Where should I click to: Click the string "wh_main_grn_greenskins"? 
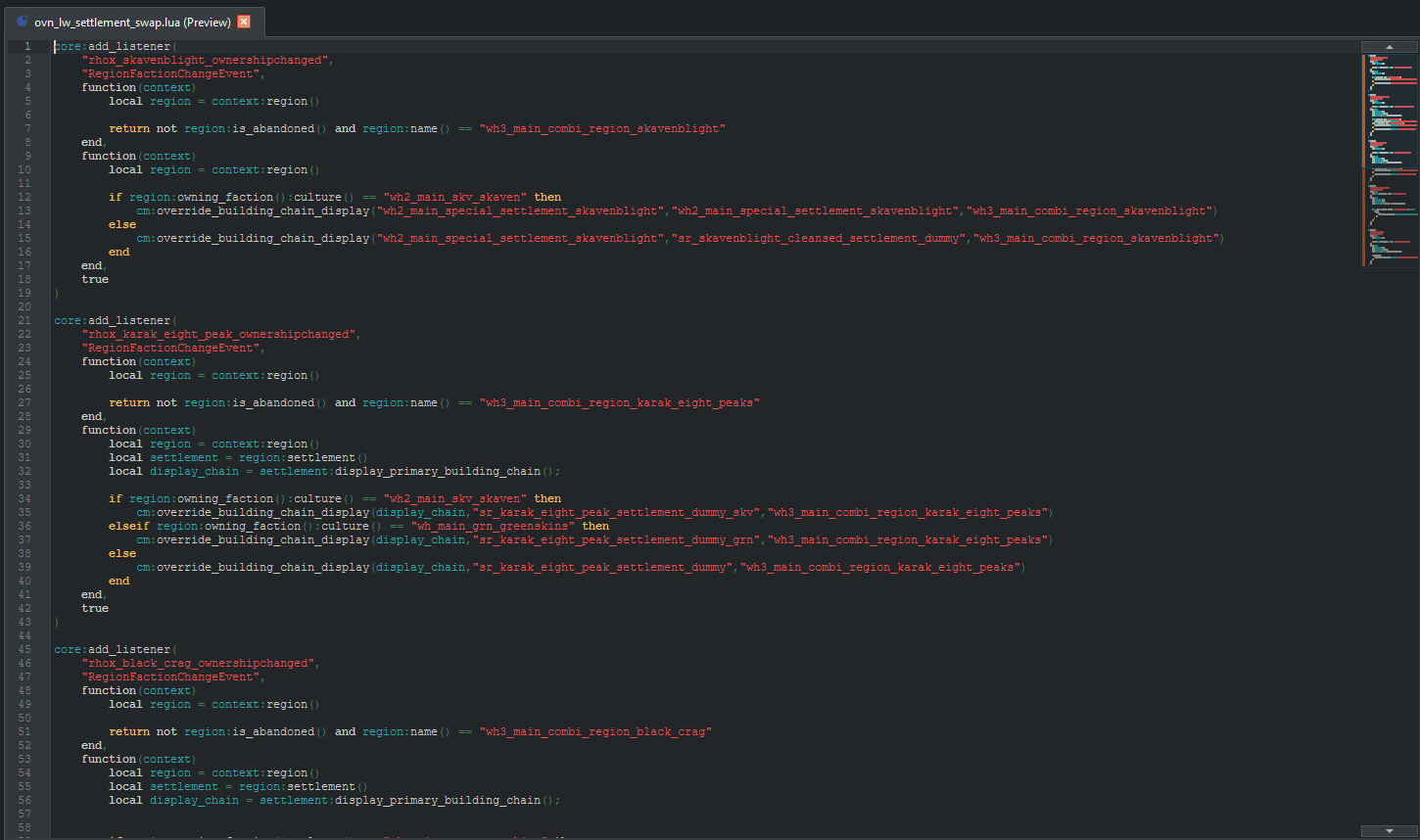click(493, 526)
